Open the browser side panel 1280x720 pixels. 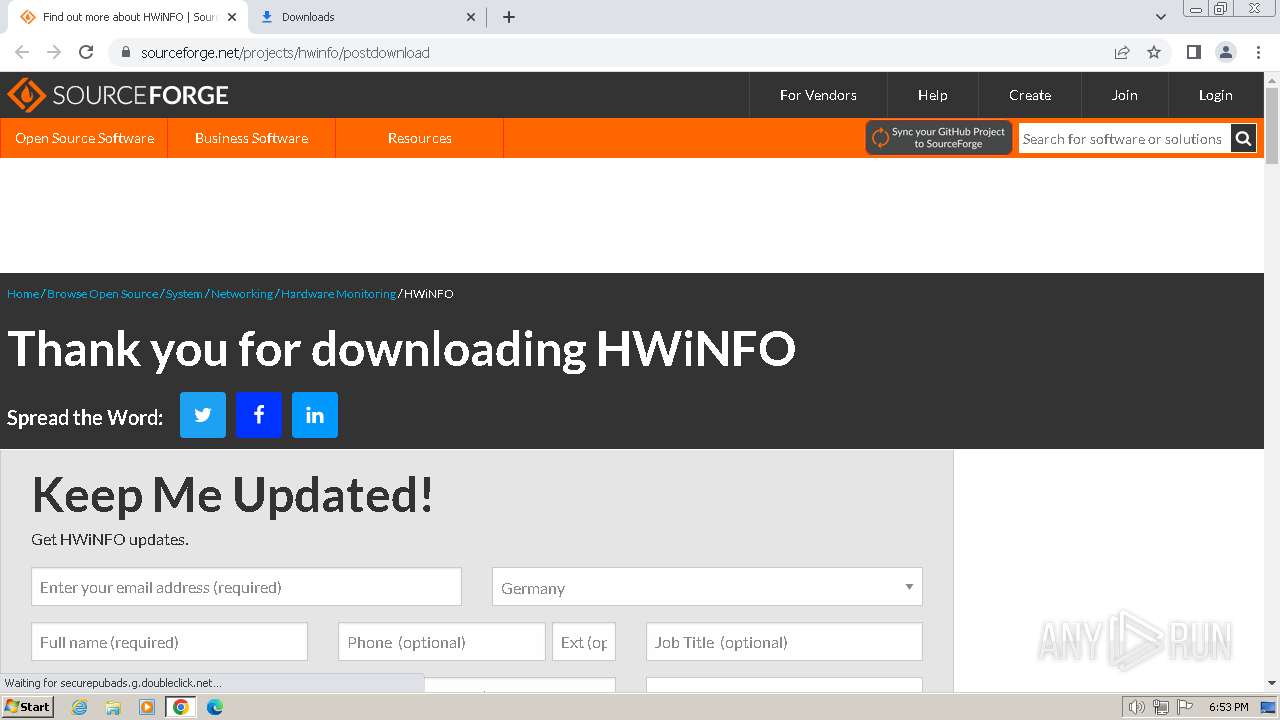coord(1193,52)
